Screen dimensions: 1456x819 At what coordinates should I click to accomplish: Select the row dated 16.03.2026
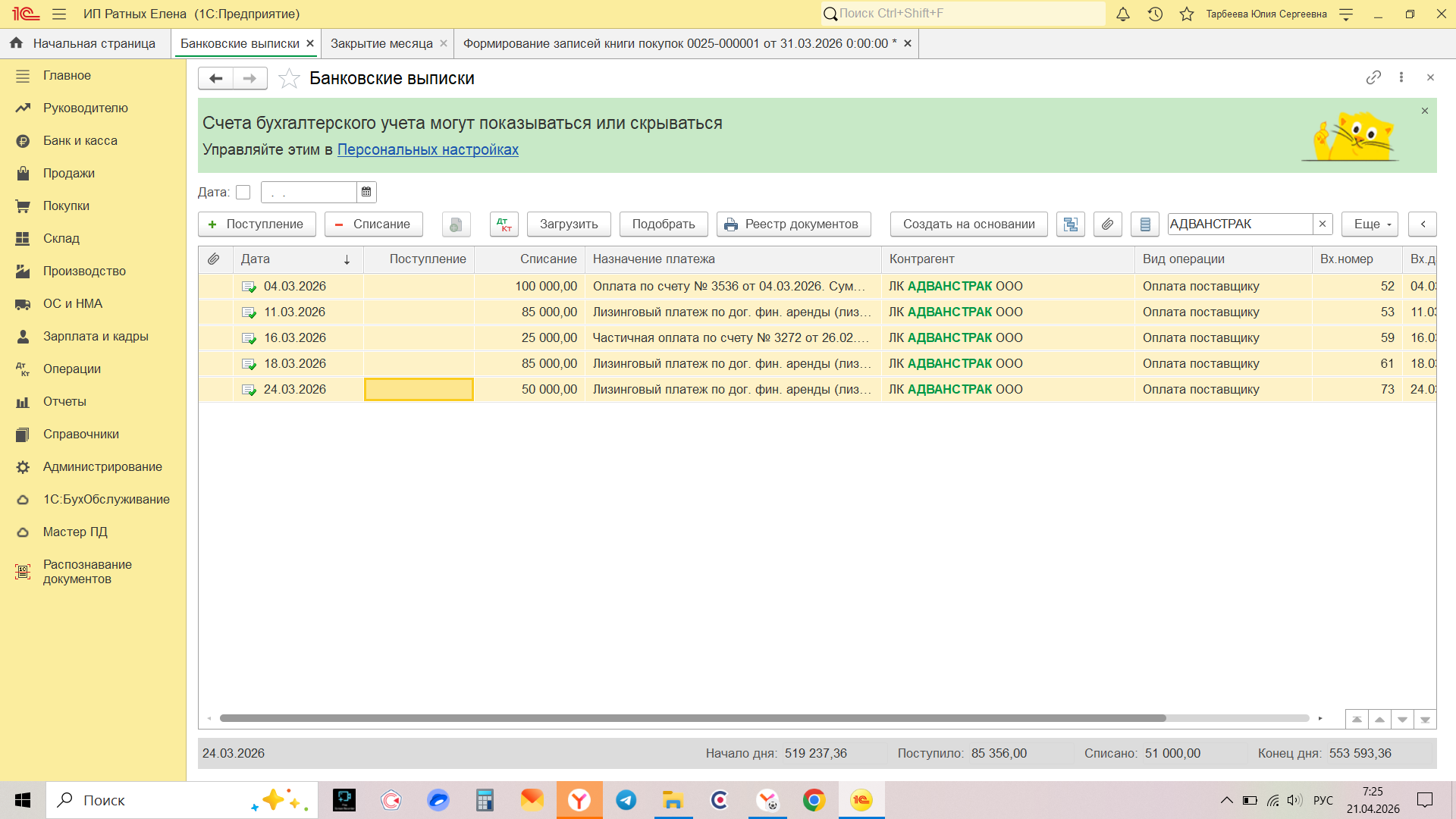tap(817, 337)
